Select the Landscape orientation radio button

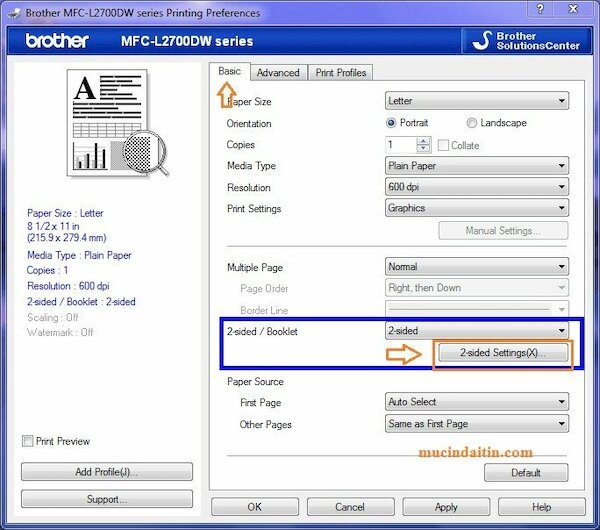click(x=471, y=123)
